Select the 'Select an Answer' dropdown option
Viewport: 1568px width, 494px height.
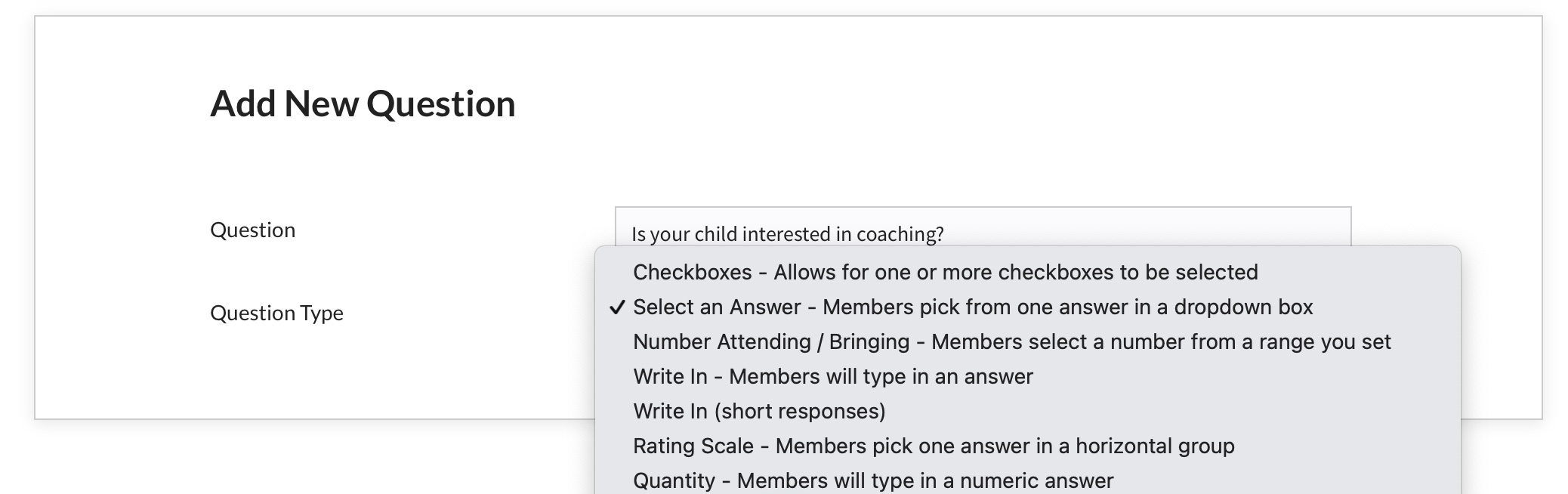pyautogui.click(x=972, y=307)
